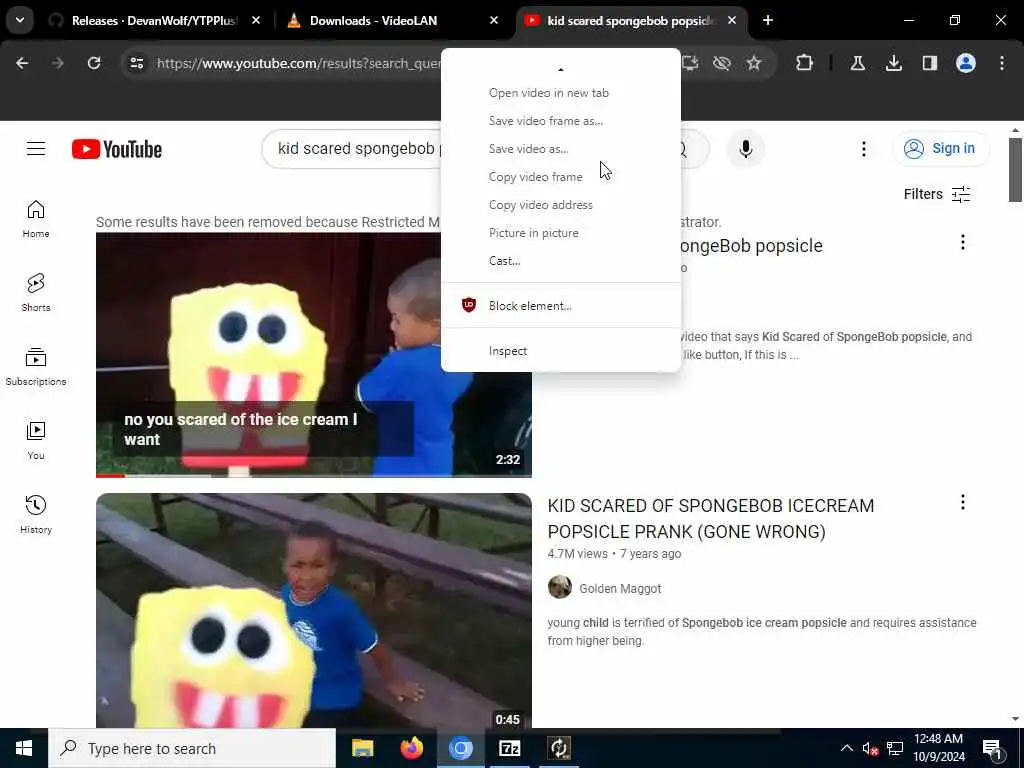Expand the tab search dropdown arrow
Image resolution: width=1024 pixels, height=768 pixels.
(x=20, y=20)
